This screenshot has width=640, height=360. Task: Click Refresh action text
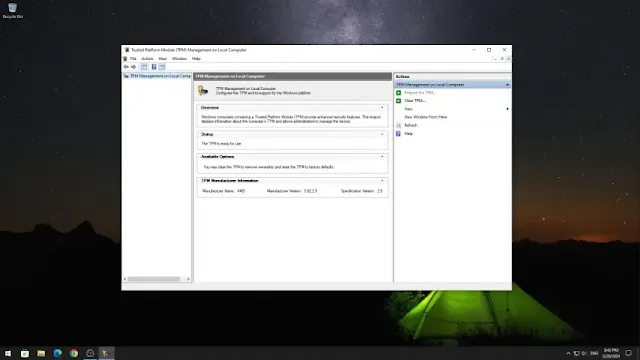point(411,125)
